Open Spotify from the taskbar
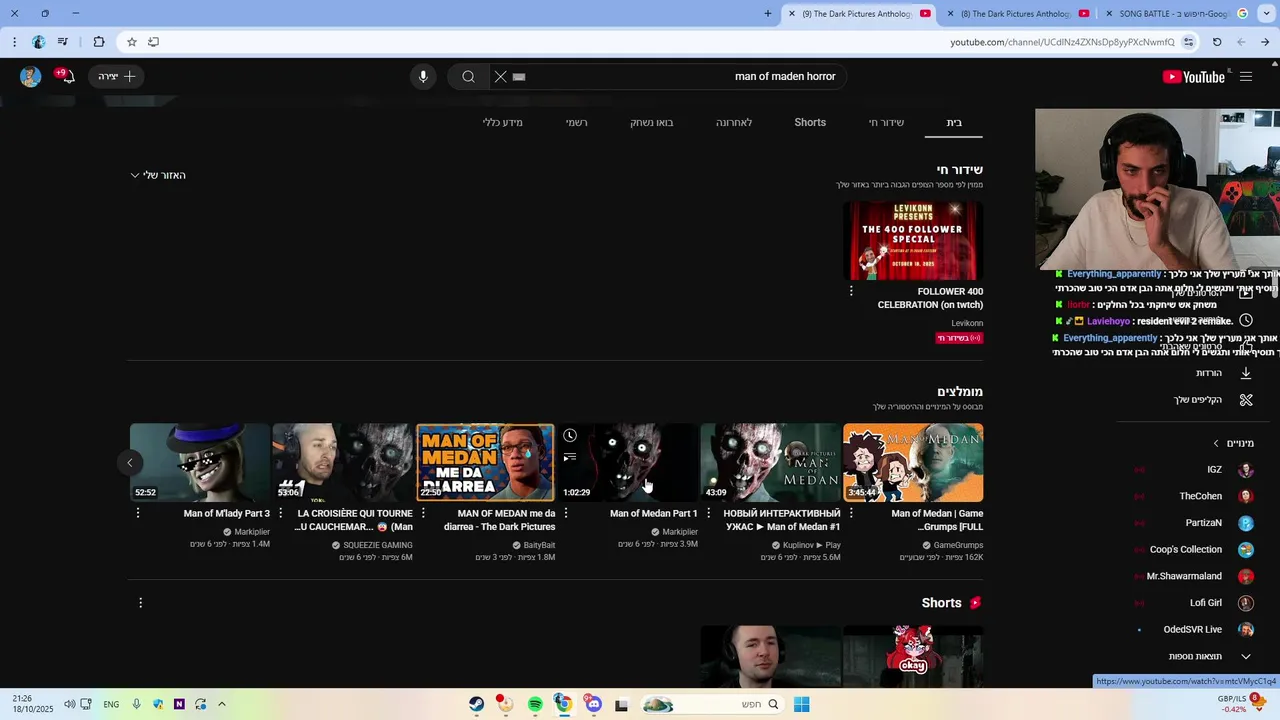The image size is (1280, 720). [x=535, y=704]
